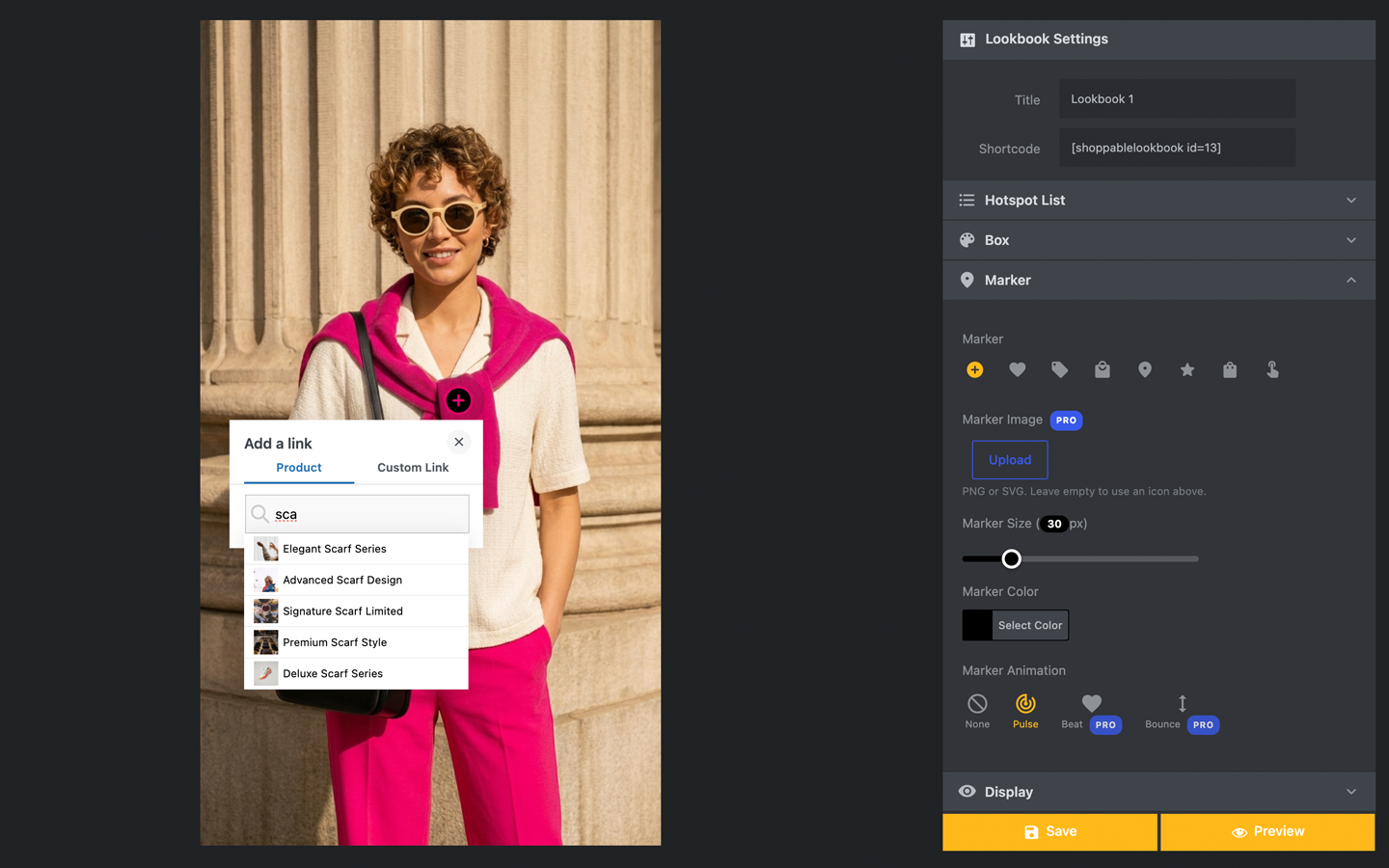Image resolution: width=1389 pixels, height=868 pixels.
Task: Pick Signature Scarf Limited result
Action: coord(356,611)
